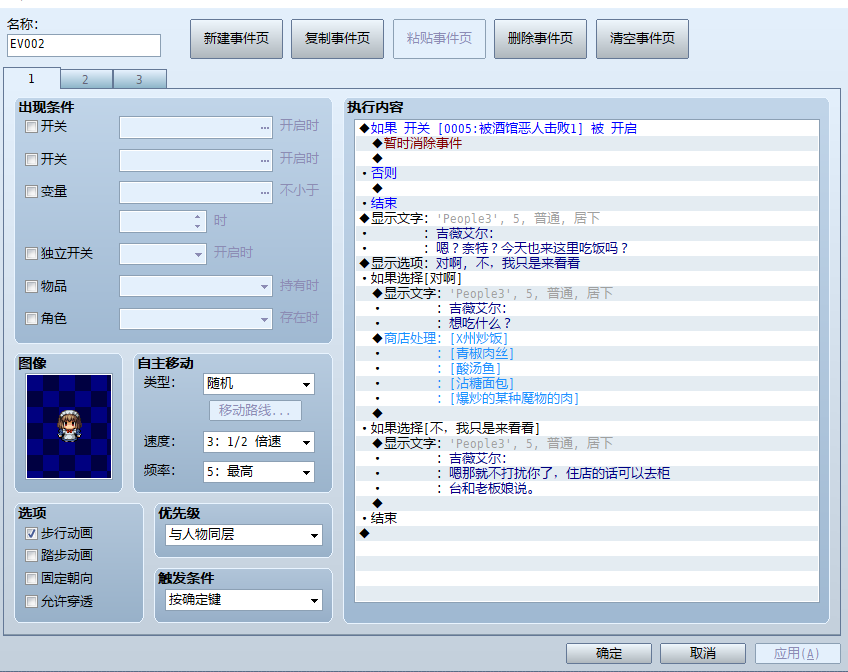Click the 移动路线... button

click(x=255, y=410)
